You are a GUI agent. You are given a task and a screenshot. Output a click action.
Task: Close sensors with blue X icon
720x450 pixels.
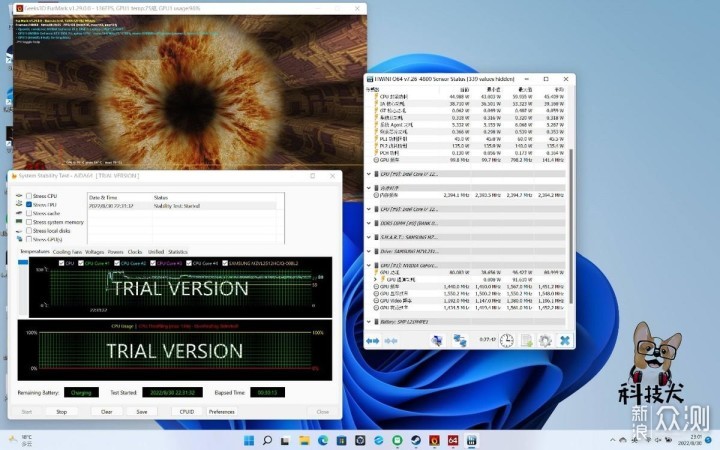pos(565,340)
